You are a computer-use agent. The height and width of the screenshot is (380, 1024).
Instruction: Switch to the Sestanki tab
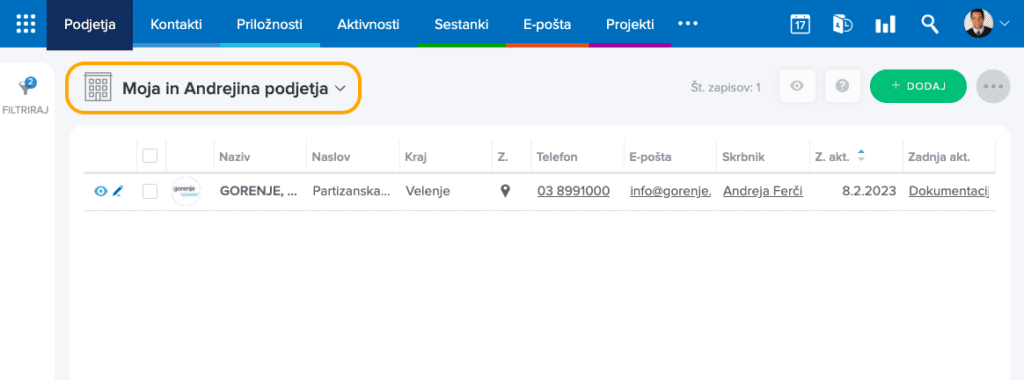click(461, 25)
